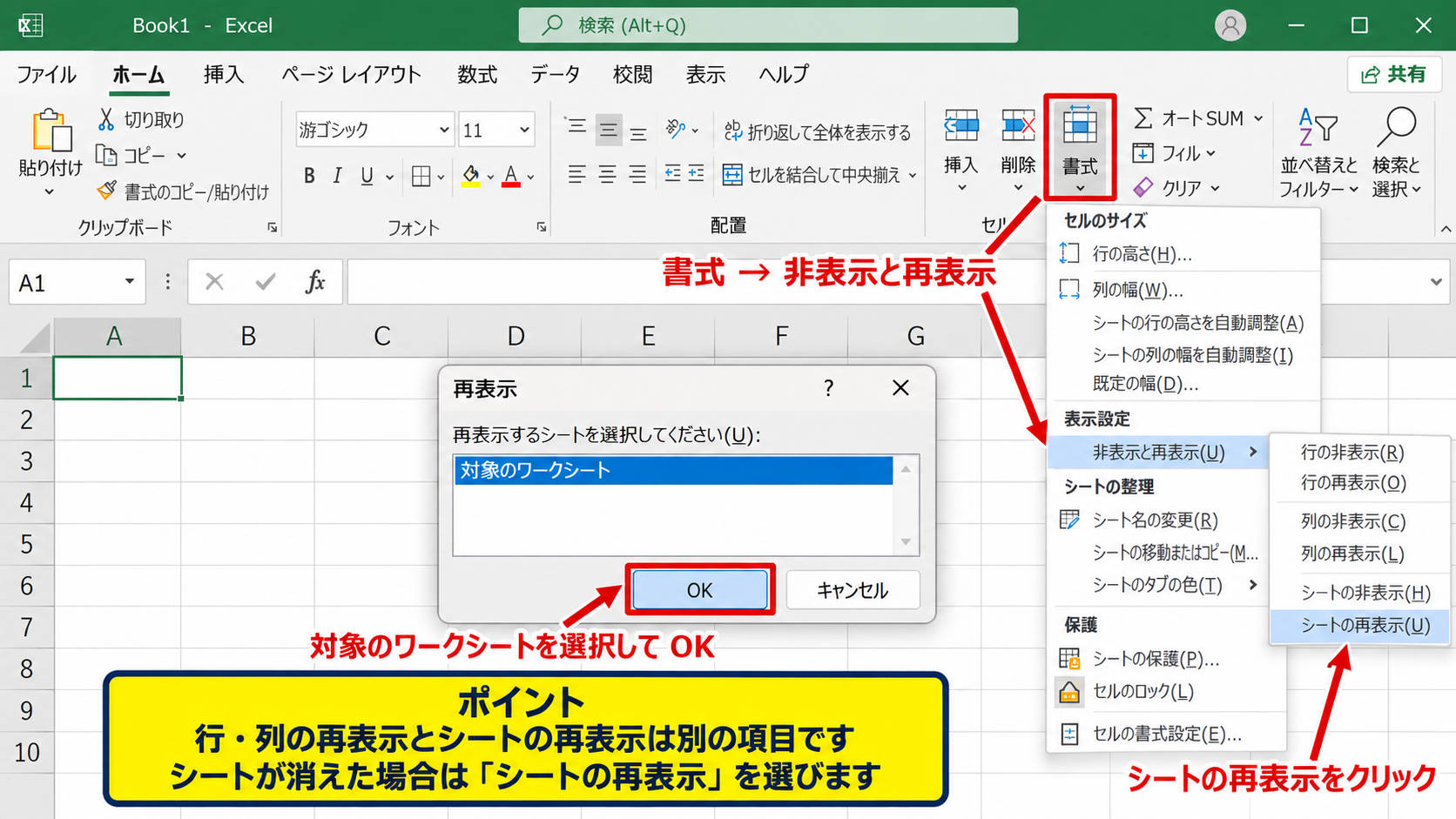This screenshot has width=1456, height=819.
Task: Click Sort and Filter (並べ替えとフィルター) icon
Action: [1317, 128]
